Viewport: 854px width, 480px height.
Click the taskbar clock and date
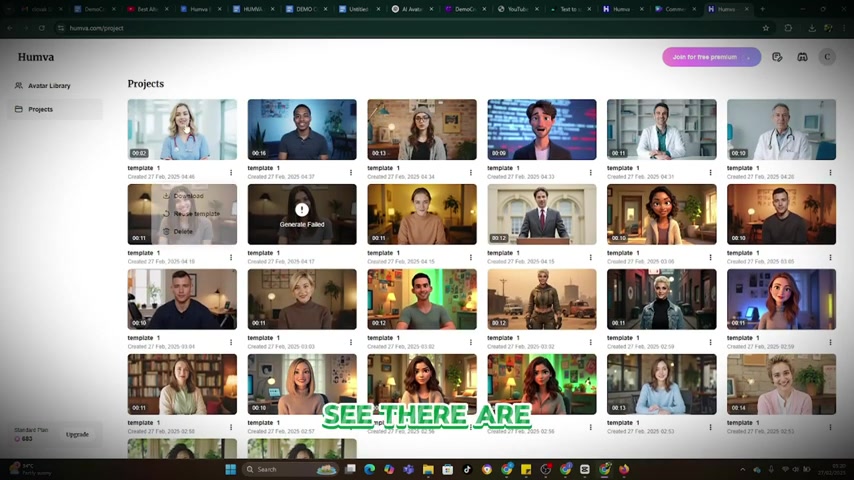coord(832,469)
